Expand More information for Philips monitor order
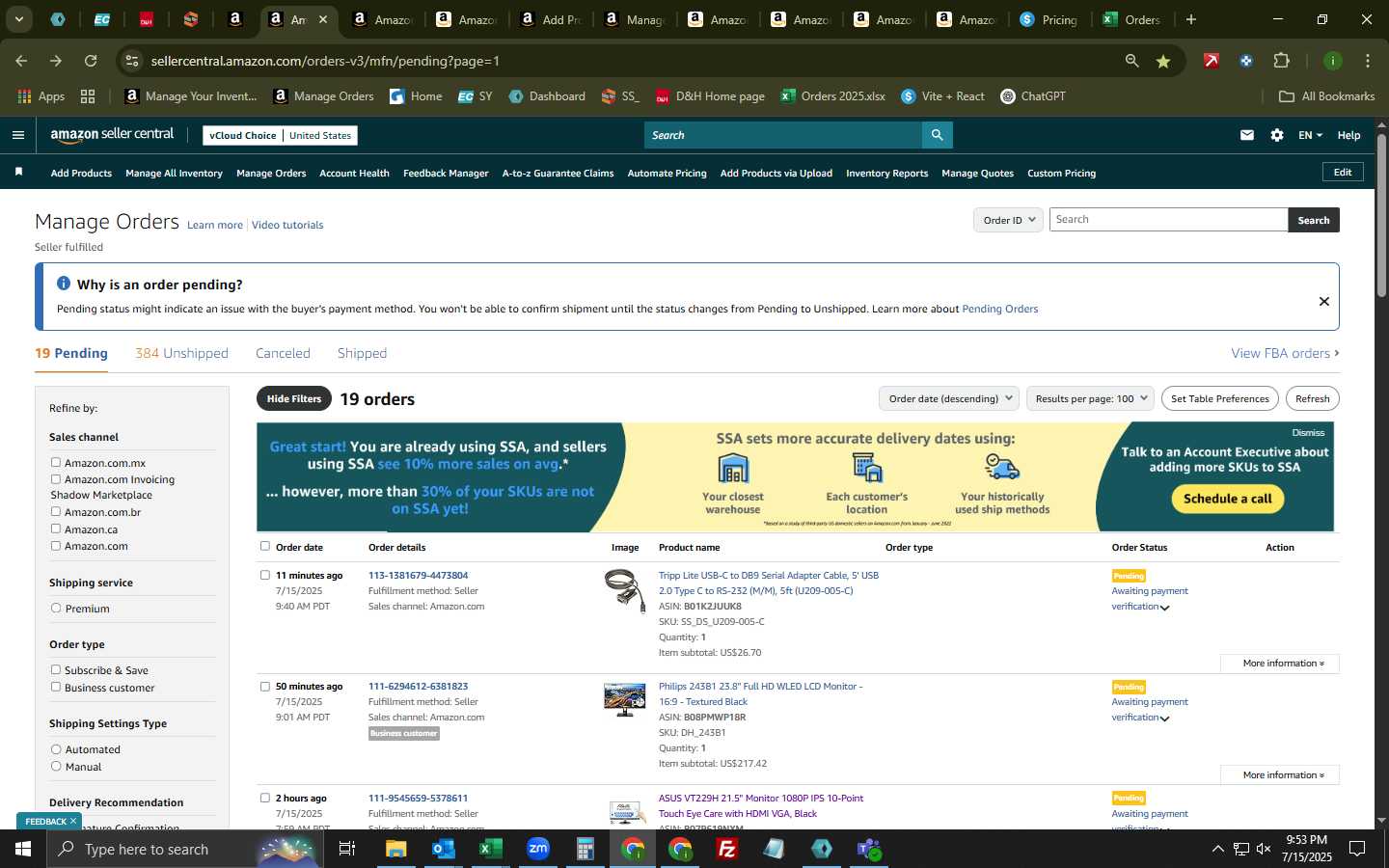The height and width of the screenshot is (868, 1389). click(x=1280, y=775)
